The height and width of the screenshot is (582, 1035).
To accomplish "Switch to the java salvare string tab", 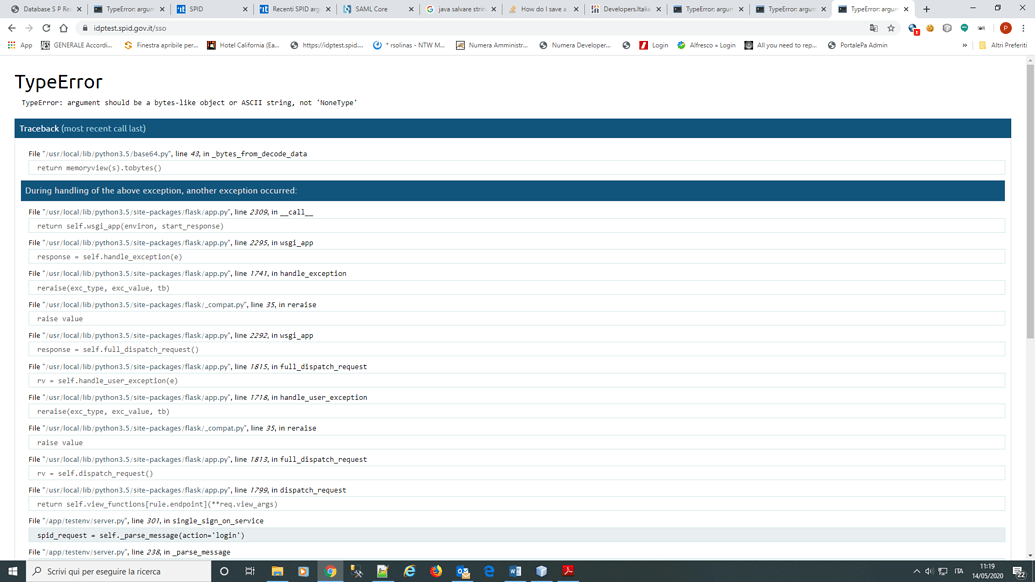I will 459,9.
